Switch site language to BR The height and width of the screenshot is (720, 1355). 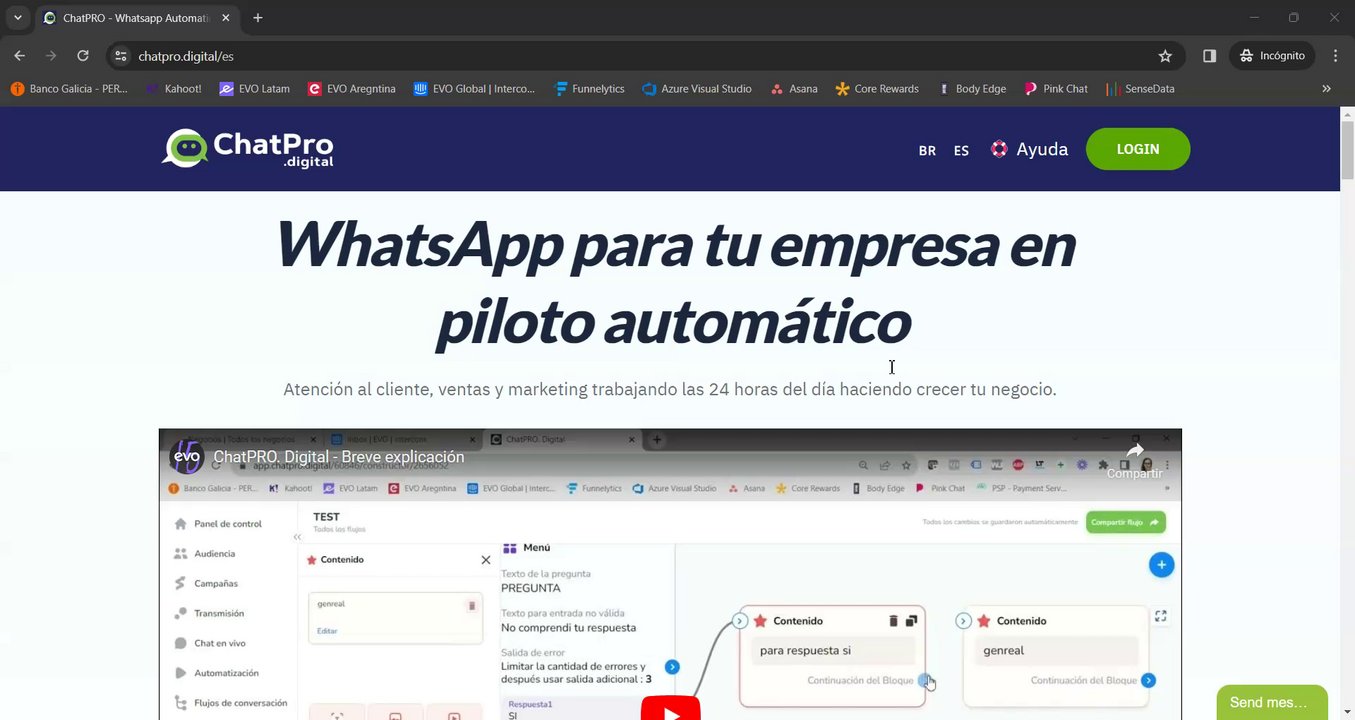927,151
